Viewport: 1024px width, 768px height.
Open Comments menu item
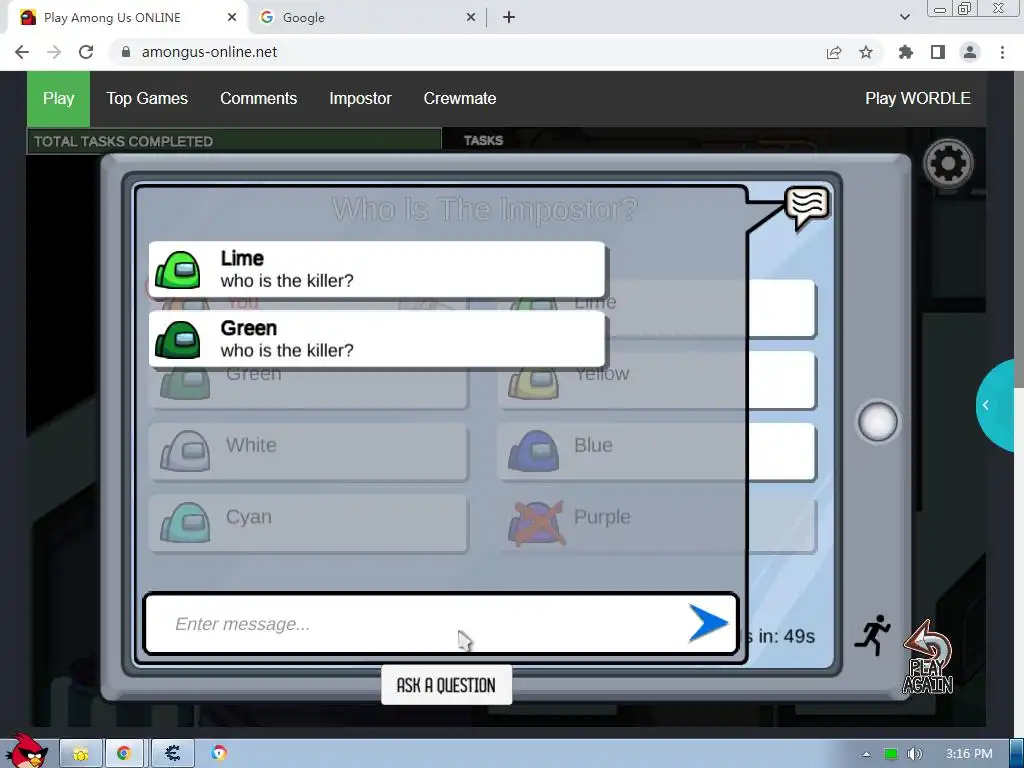point(259,99)
